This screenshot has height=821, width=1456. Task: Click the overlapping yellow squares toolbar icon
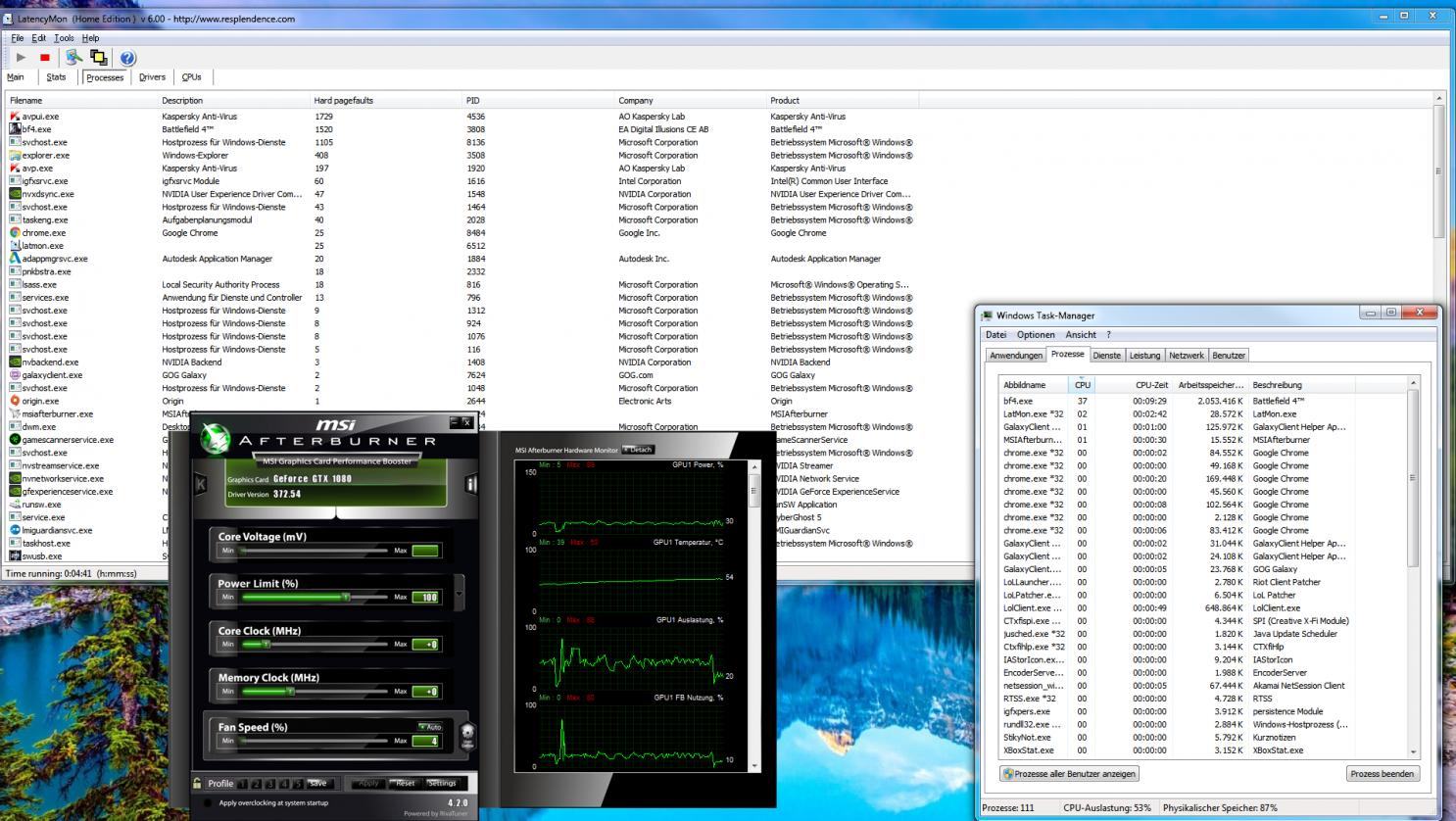98,58
